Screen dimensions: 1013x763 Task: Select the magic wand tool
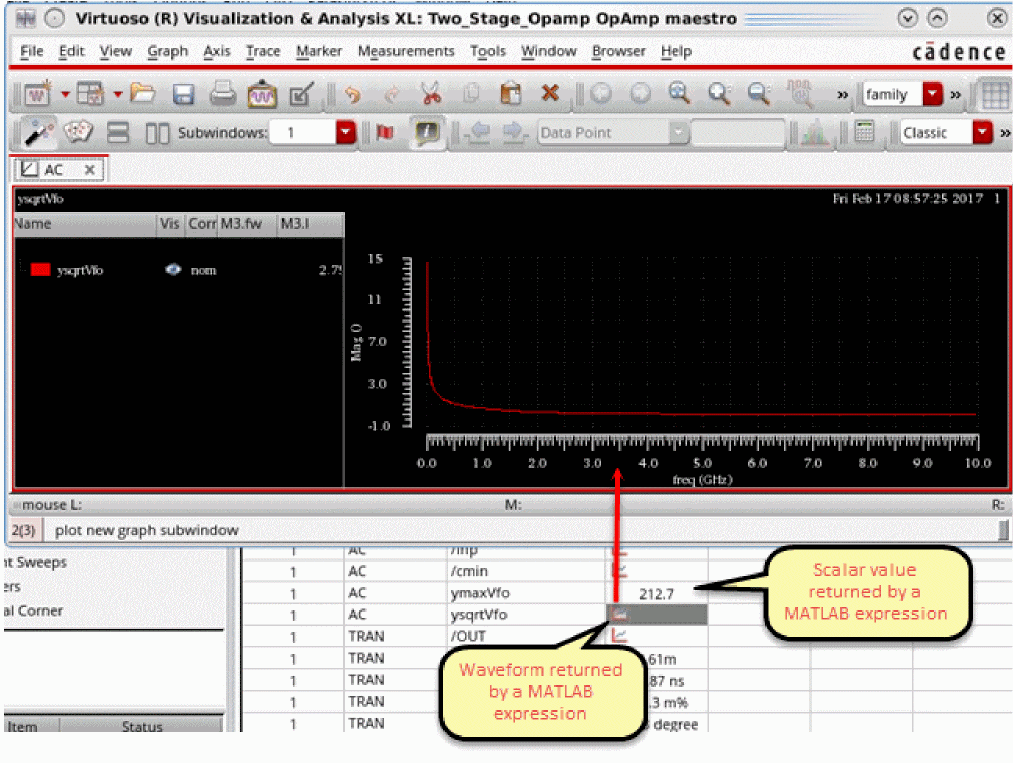38,132
